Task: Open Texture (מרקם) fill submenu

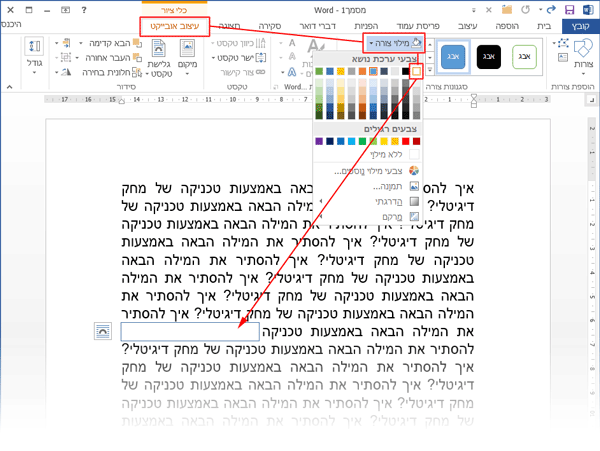Action: coord(367,217)
